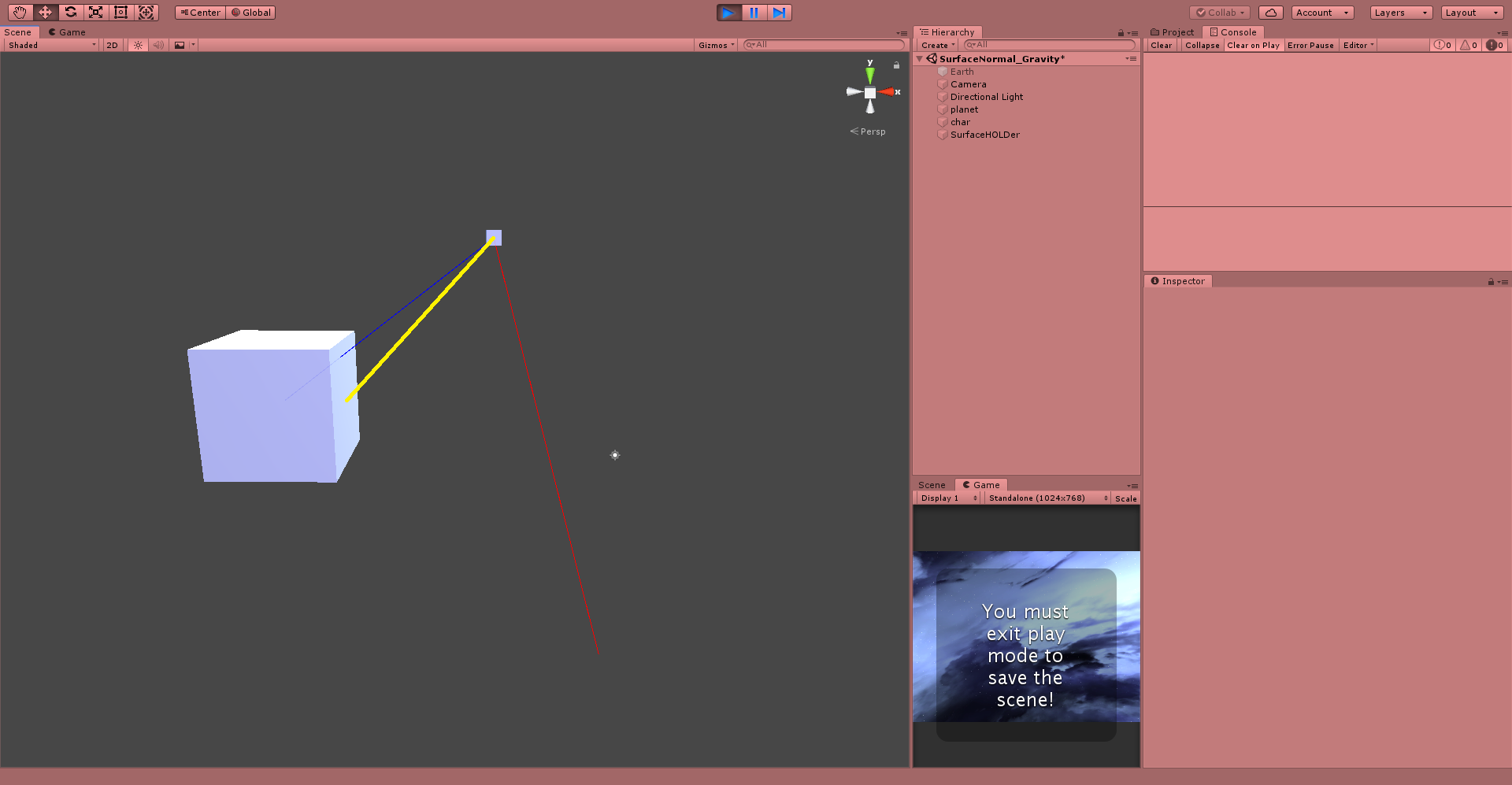
Task: Toggle console errors counter
Action: [x=1495, y=46]
